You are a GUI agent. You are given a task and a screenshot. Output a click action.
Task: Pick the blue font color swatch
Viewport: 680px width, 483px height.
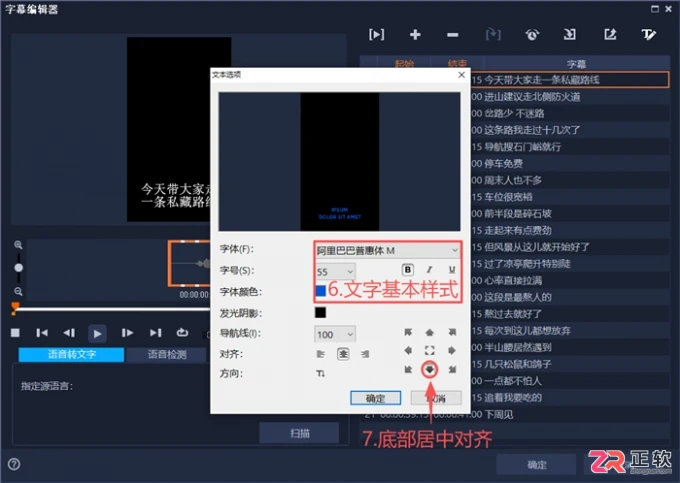click(320, 290)
